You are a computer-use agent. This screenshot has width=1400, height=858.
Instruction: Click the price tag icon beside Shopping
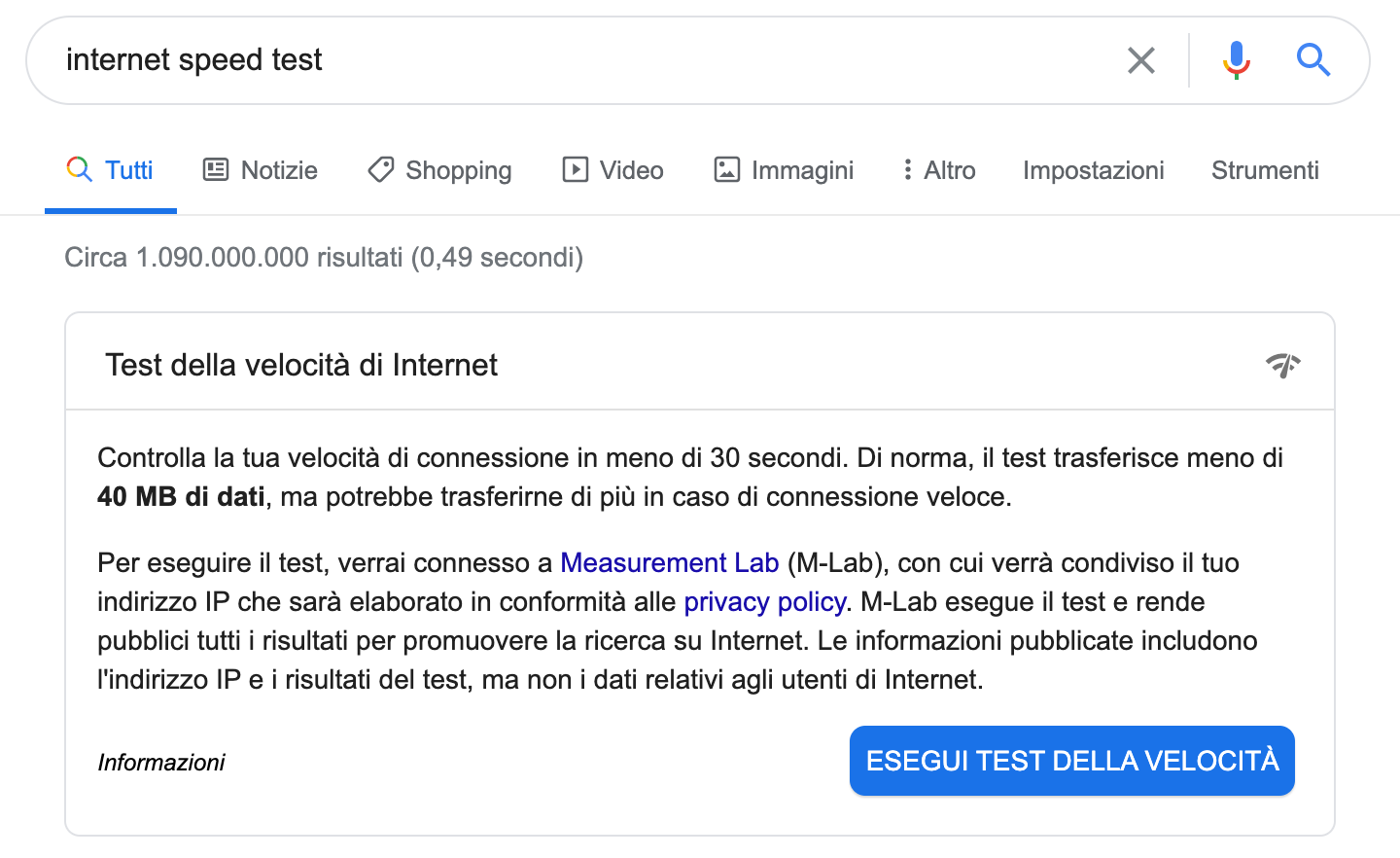coord(380,170)
